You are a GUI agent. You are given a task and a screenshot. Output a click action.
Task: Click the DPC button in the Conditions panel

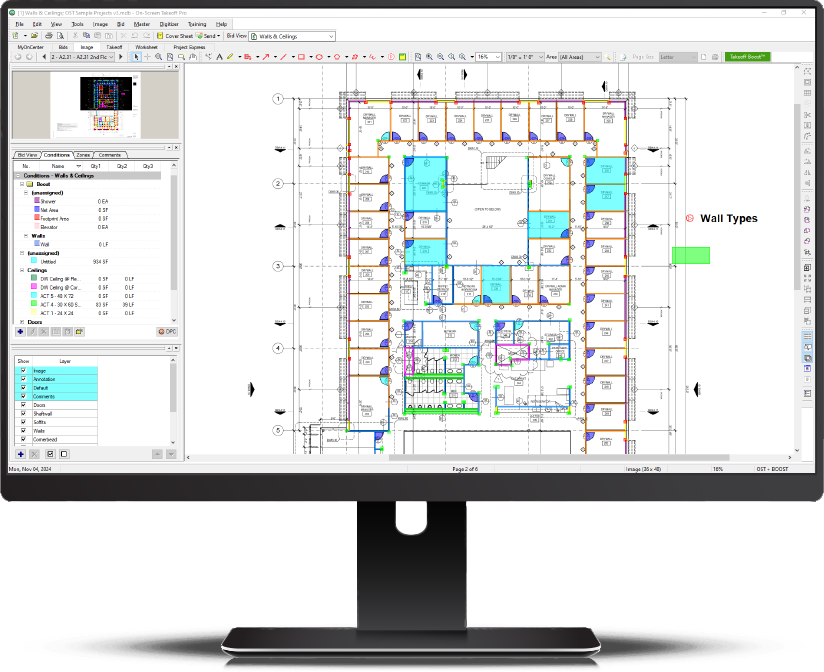tap(168, 332)
